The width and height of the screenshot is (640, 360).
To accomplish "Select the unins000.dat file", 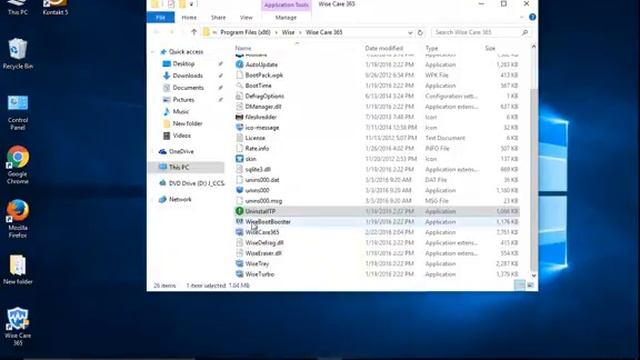I will [262, 180].
